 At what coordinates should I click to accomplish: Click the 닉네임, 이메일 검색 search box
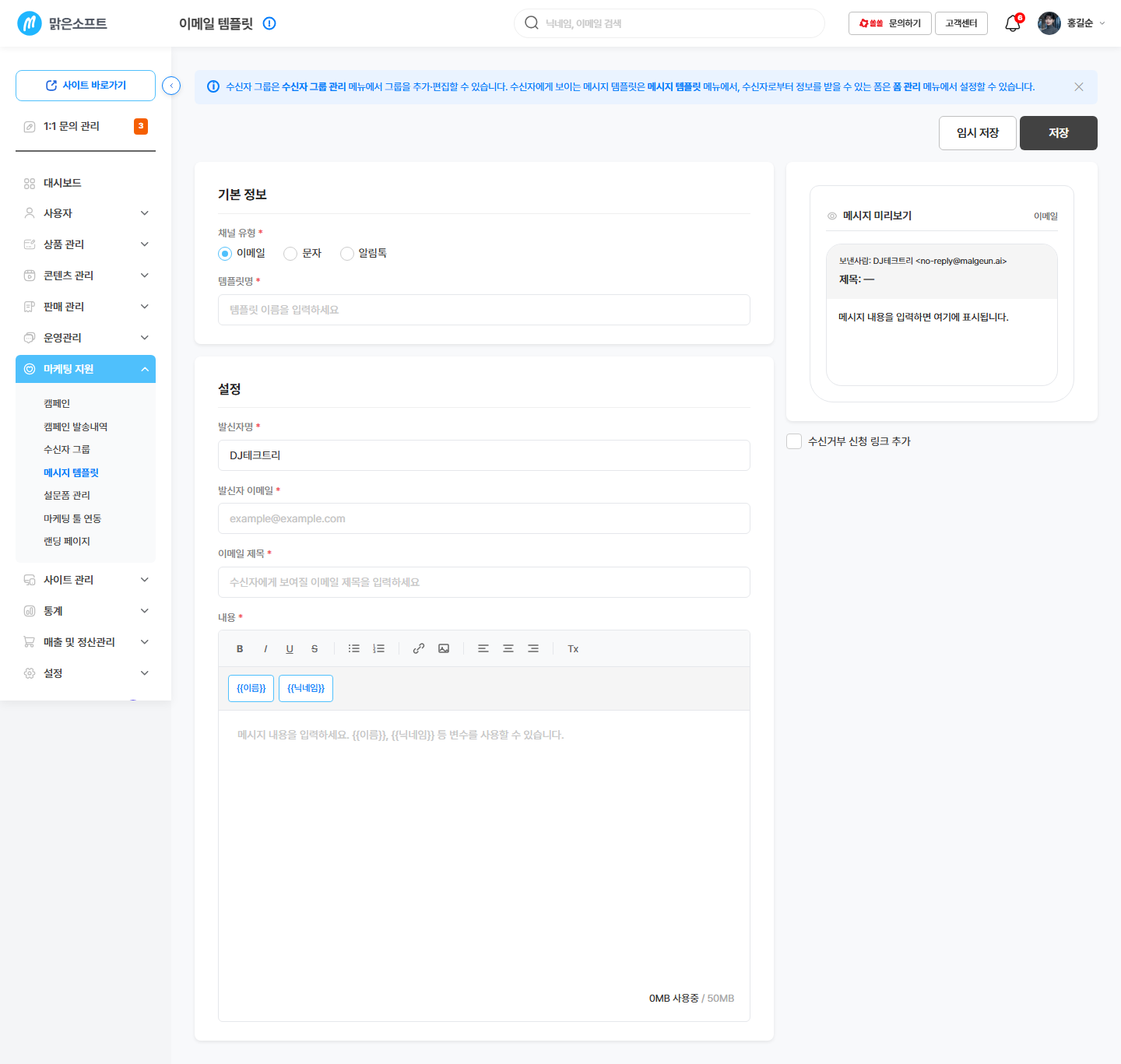point(669,23)
